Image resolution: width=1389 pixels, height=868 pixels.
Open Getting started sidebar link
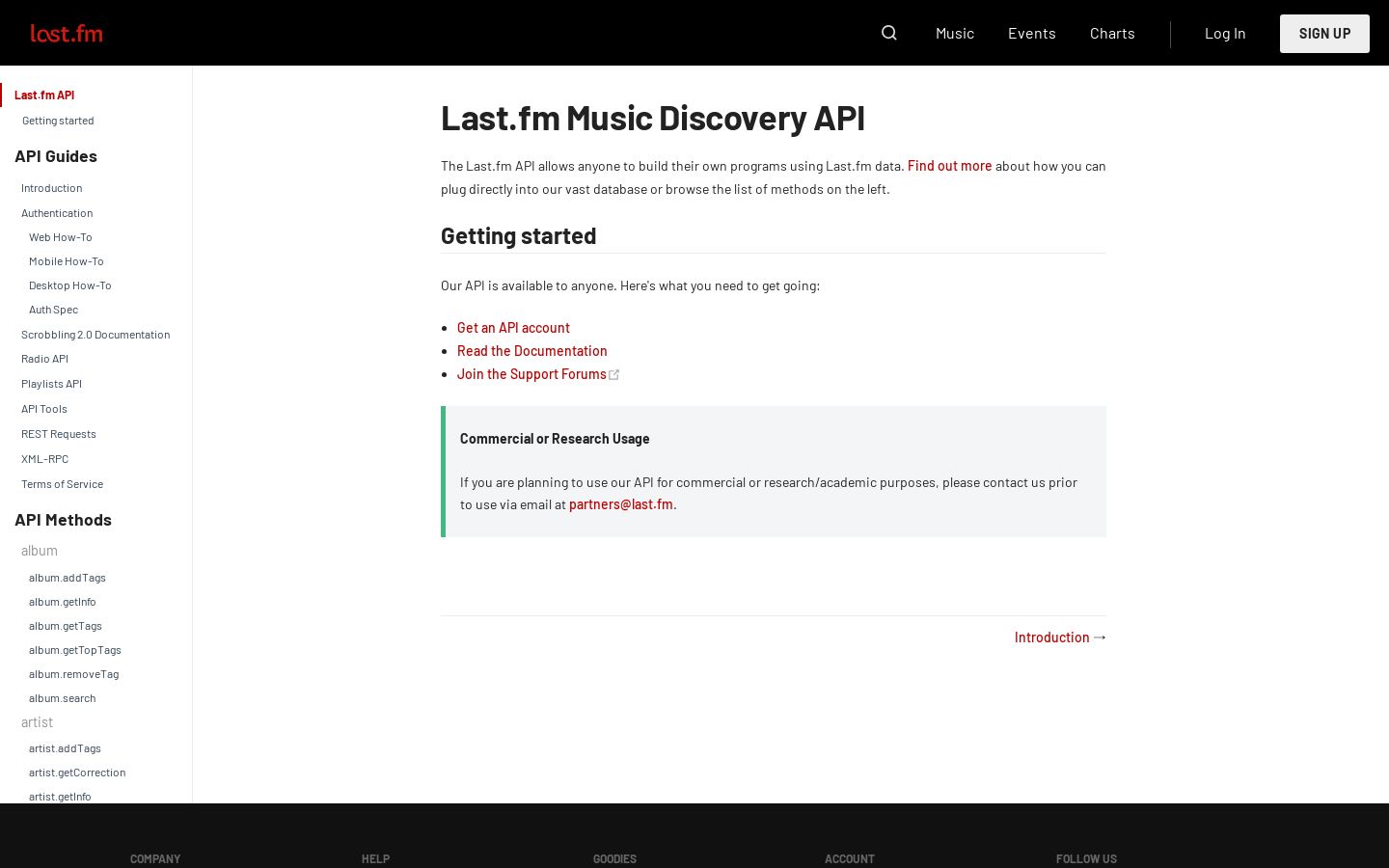click(x=58, y=121)
